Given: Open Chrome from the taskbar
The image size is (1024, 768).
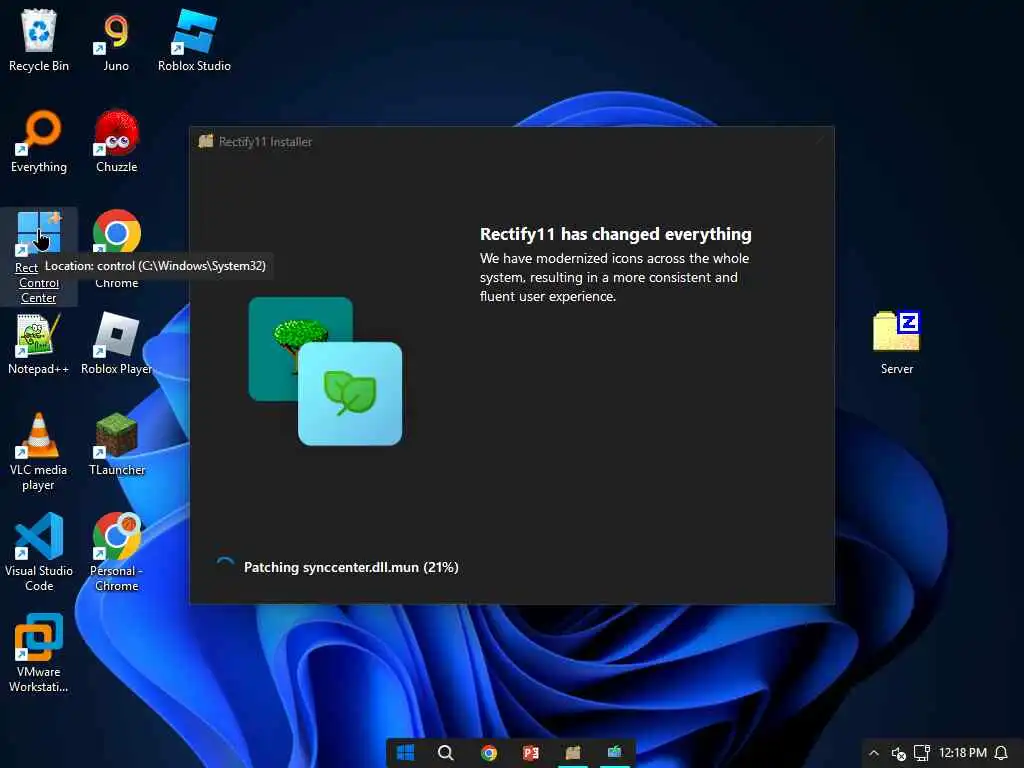Looking at the screenshot, I should tap(488, 753).
